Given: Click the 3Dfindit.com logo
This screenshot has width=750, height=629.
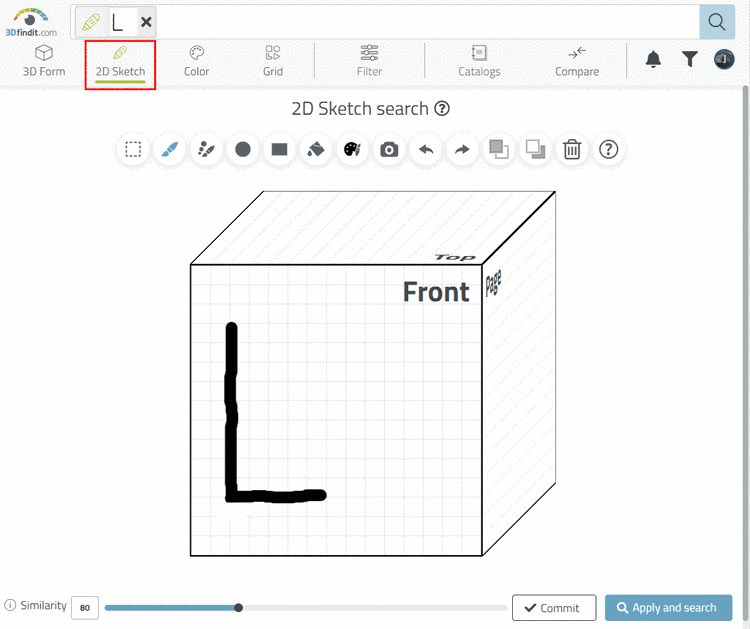Looking at the screenshot, I should pos(31,23).
